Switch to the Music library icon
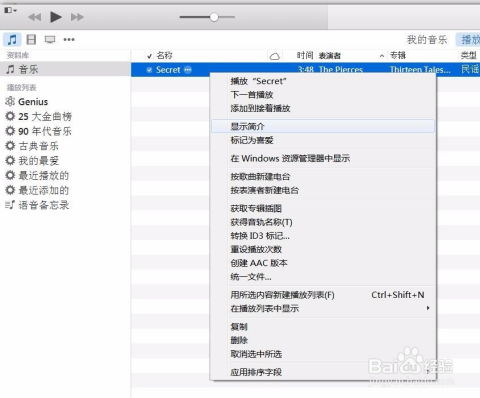 click(12, 40)
